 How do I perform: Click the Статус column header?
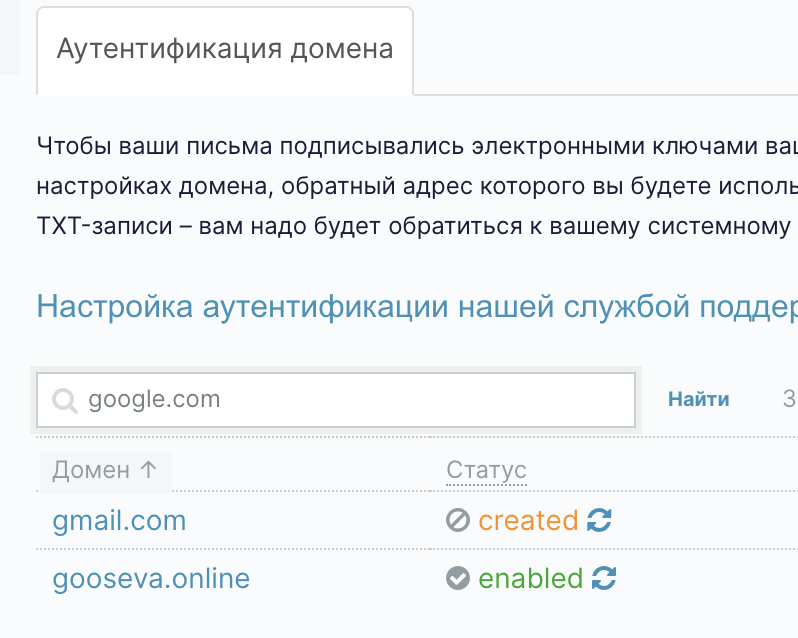486,470
